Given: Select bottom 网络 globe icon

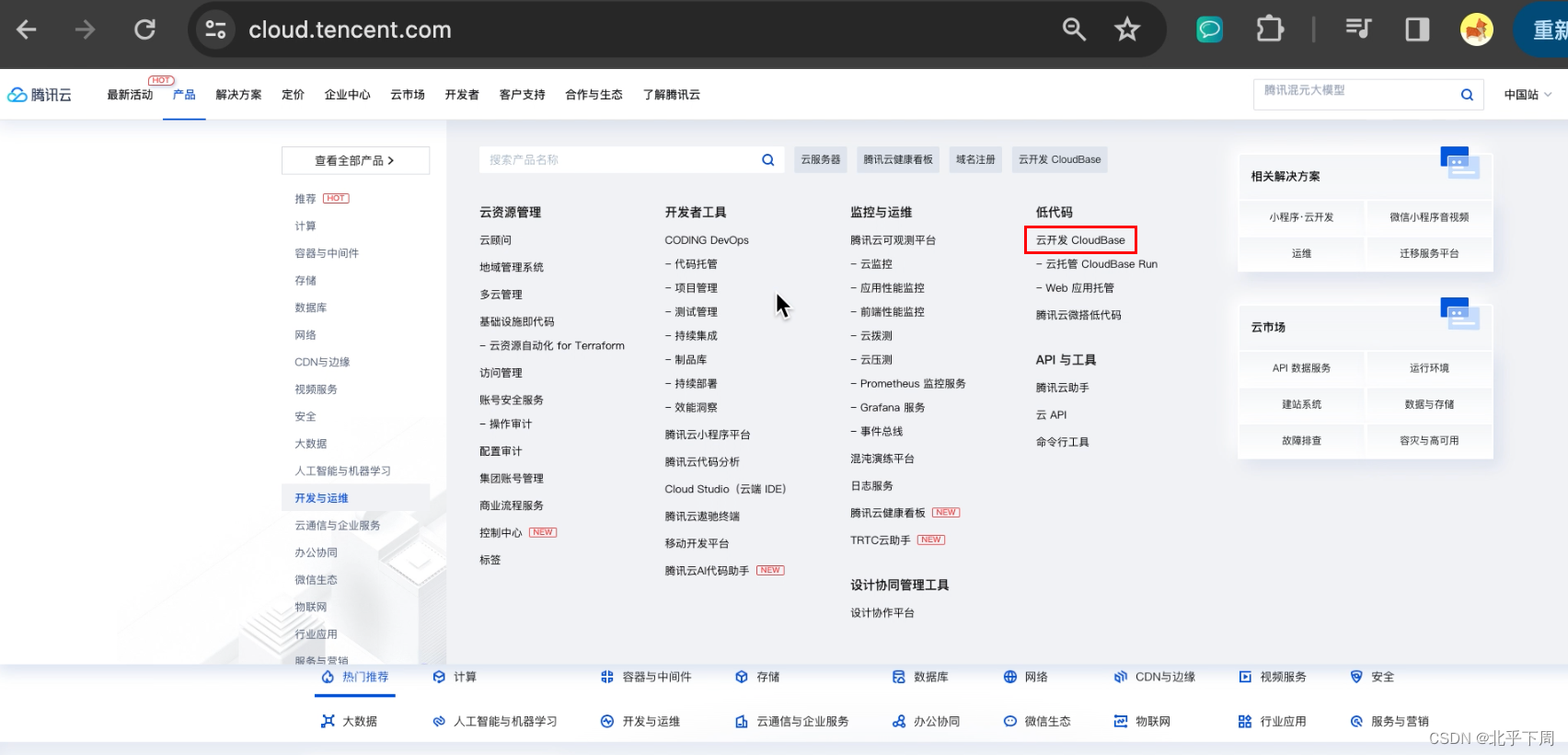Looking at the screenshot, I should tap(1010, 677).
